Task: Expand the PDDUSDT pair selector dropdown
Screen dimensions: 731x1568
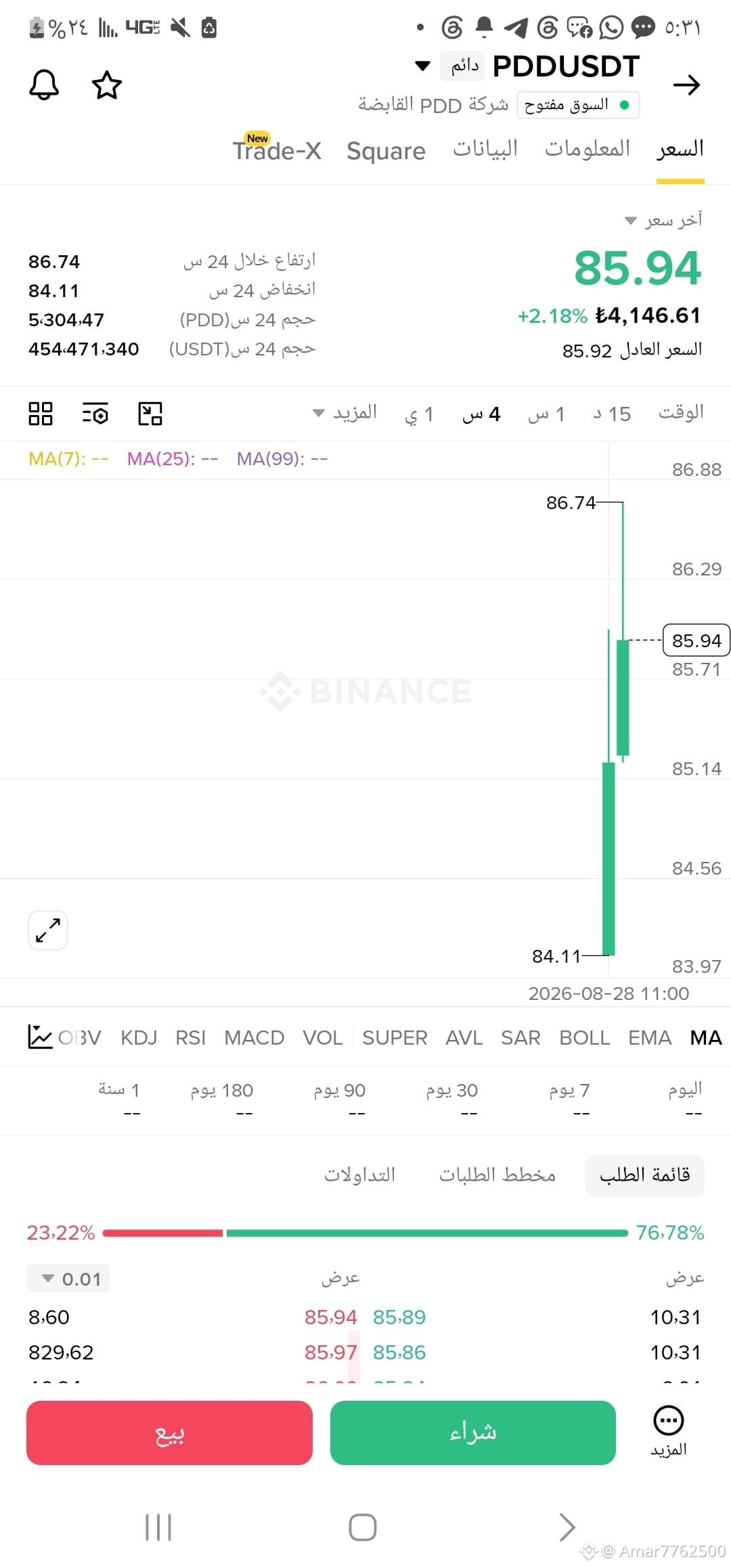Action: tap(422, 66)
